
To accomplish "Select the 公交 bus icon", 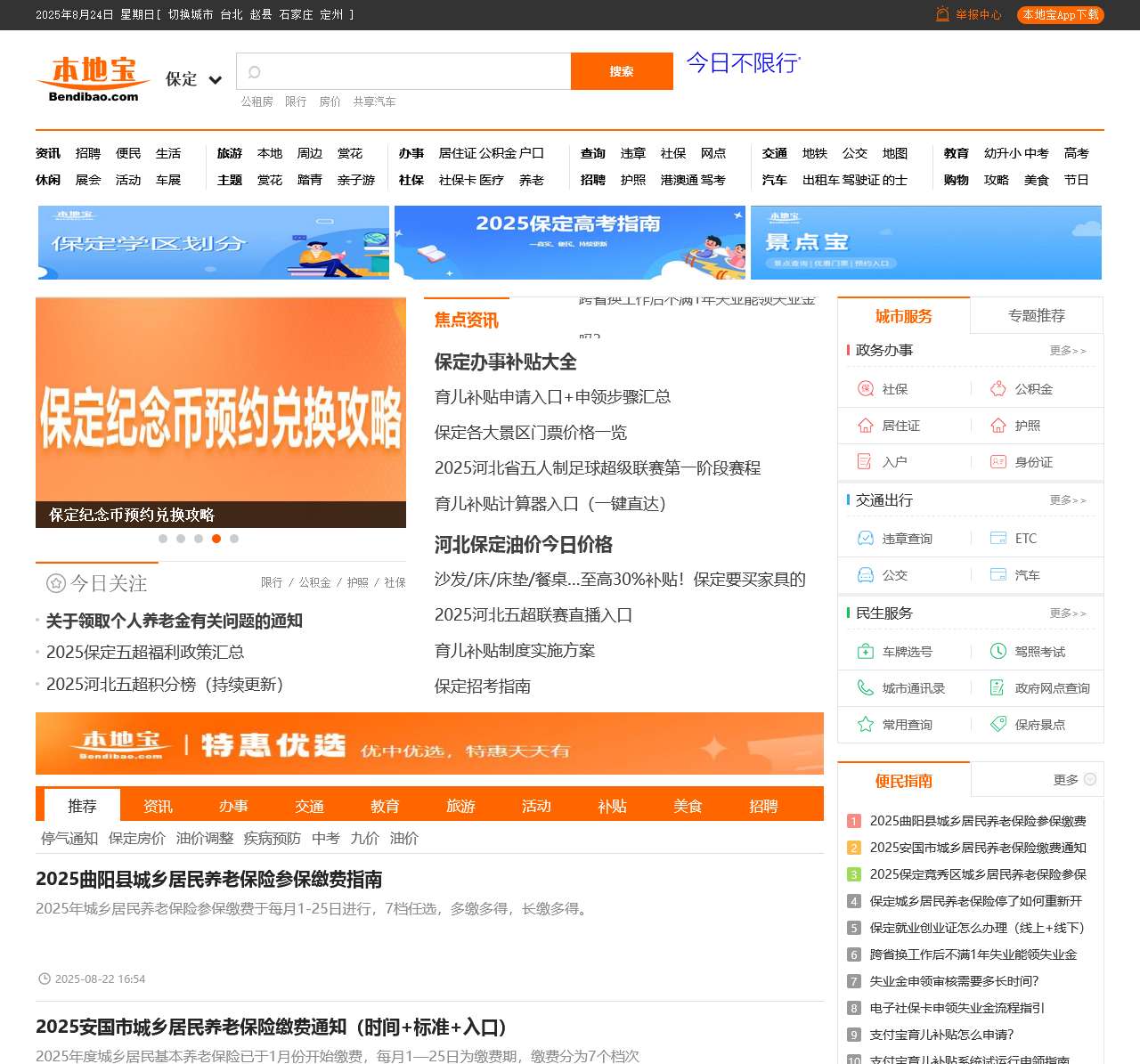I will click(x=864, y=575).
